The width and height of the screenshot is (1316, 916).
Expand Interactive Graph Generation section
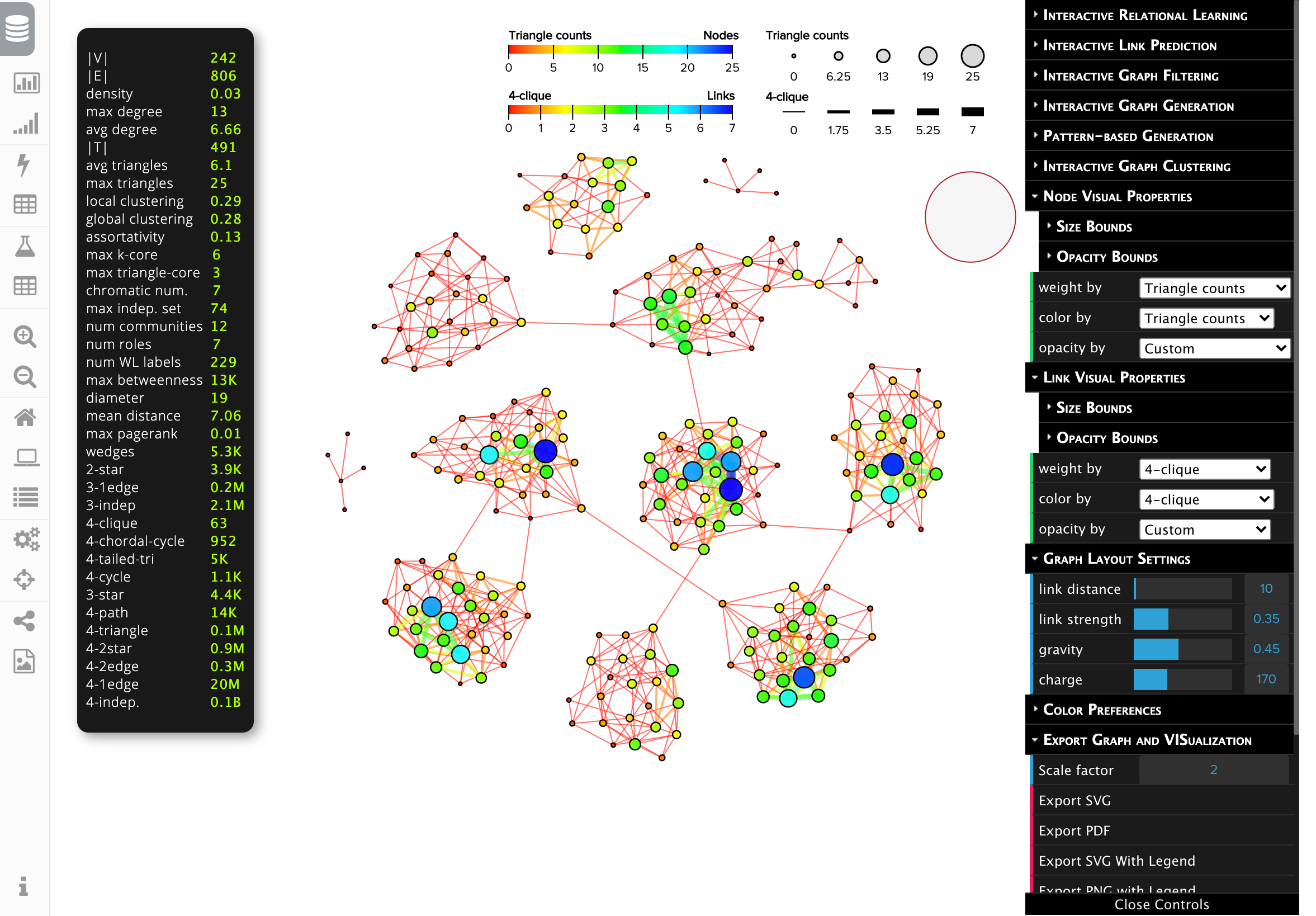pyautogui.click(x=1159, y=106)
